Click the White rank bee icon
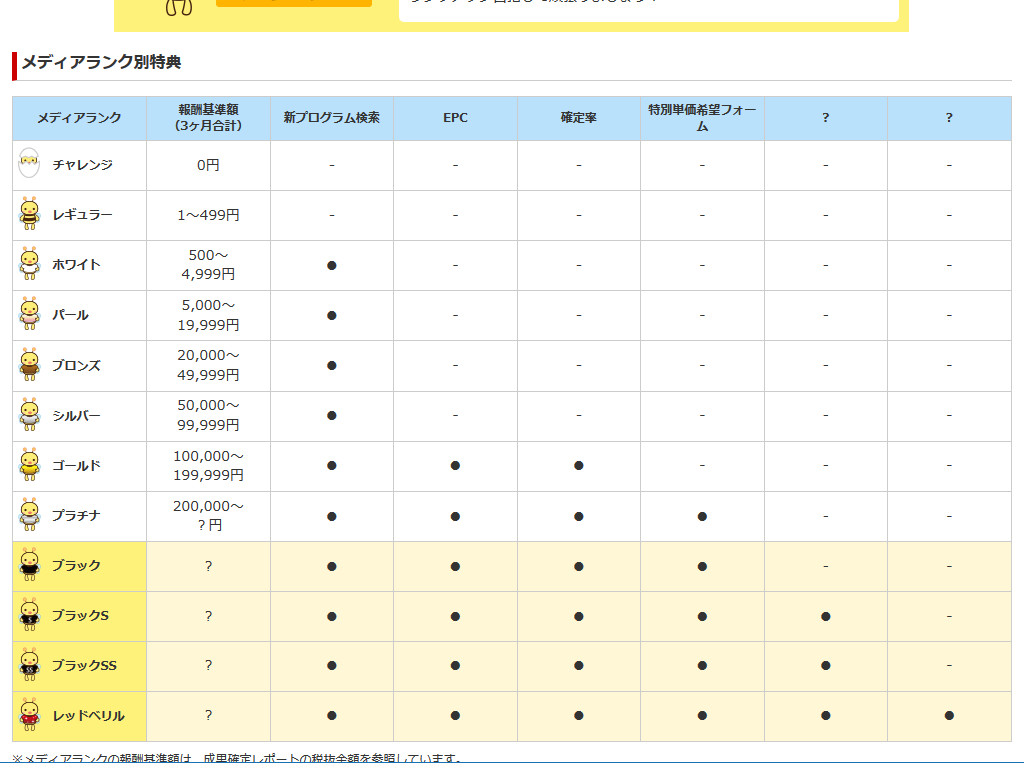Image resolution: width=1024 pixels, height=768 pixels. pos(29,264)
